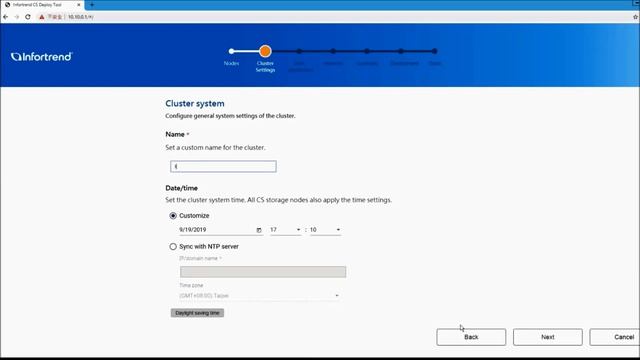Click the Daylight saving time button
Screen dimensions: 640x360
(197, 313)
